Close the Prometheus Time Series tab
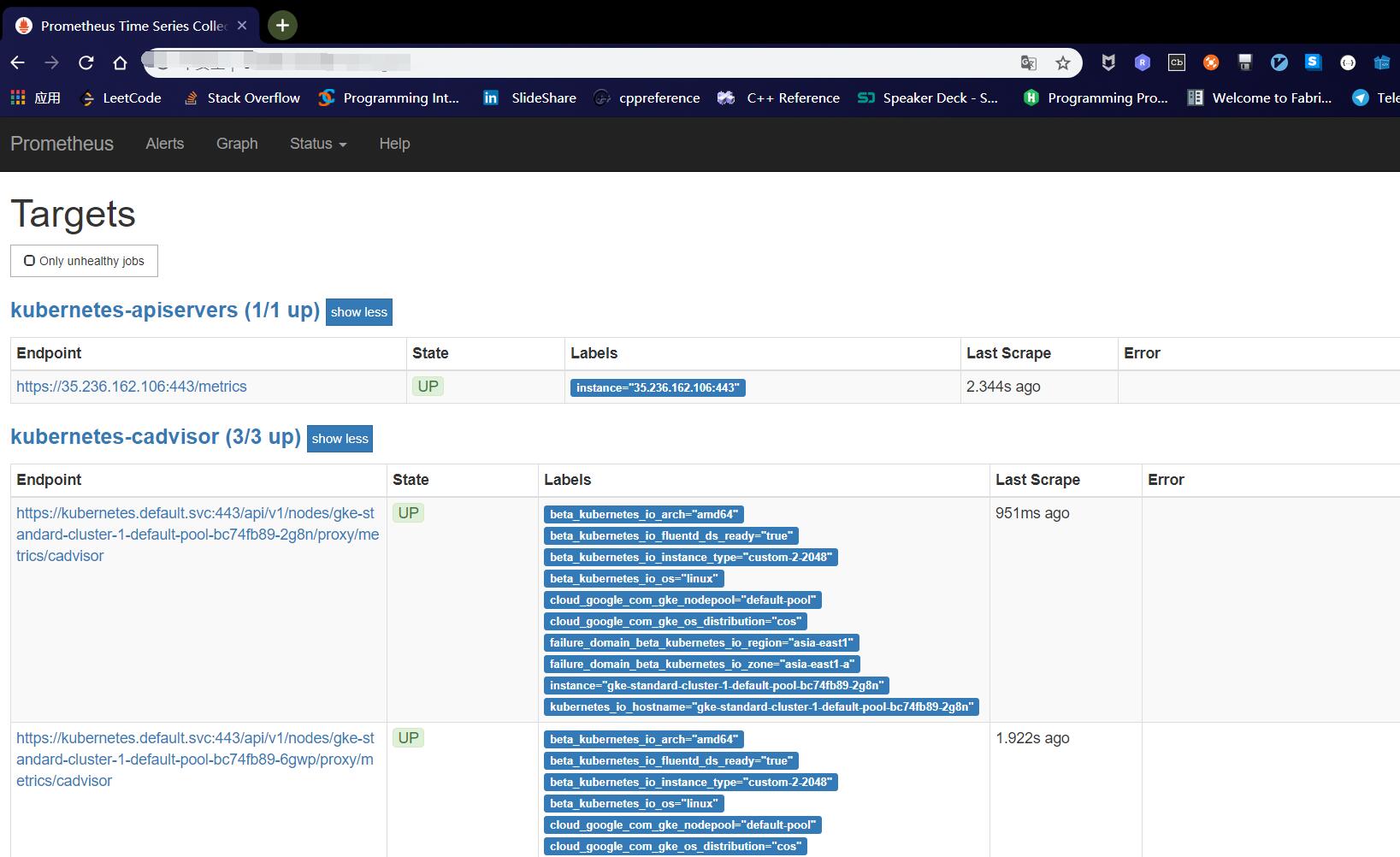This screenshot has height=857, width=1400. tap(242, 26)
